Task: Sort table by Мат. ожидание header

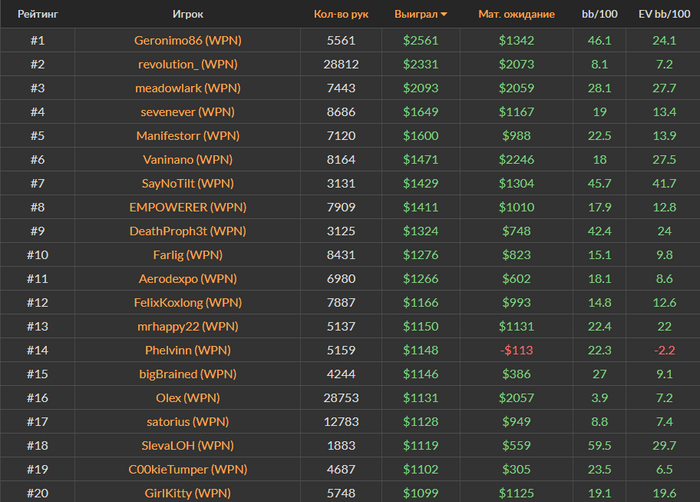Action: pos(517,14)
